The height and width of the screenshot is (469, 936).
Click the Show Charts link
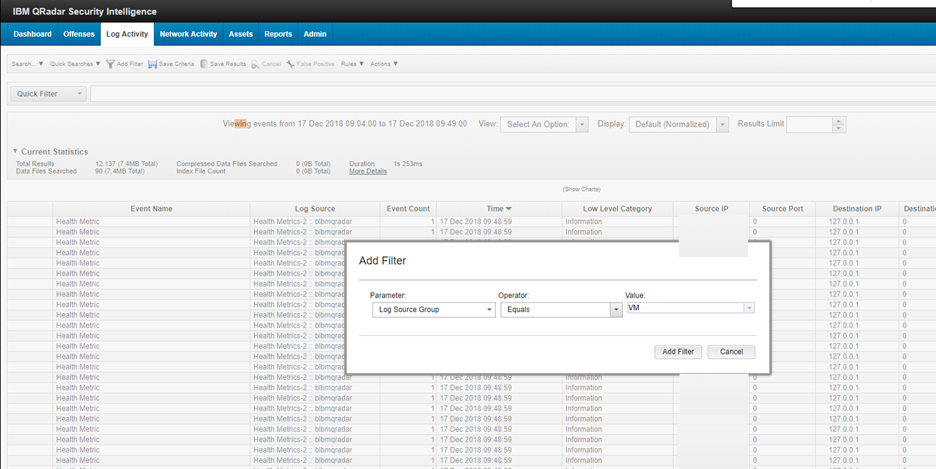click(581, 189)
